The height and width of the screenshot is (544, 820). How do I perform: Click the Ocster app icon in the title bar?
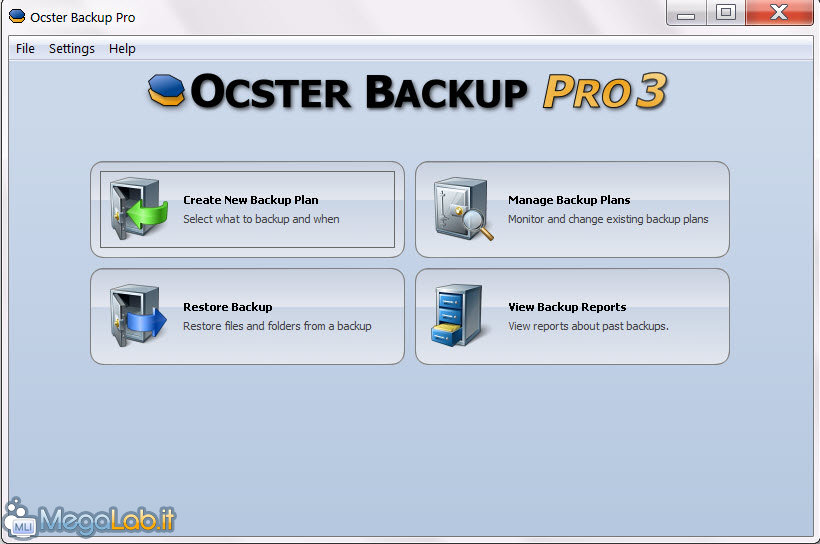(x=17, y=17)
